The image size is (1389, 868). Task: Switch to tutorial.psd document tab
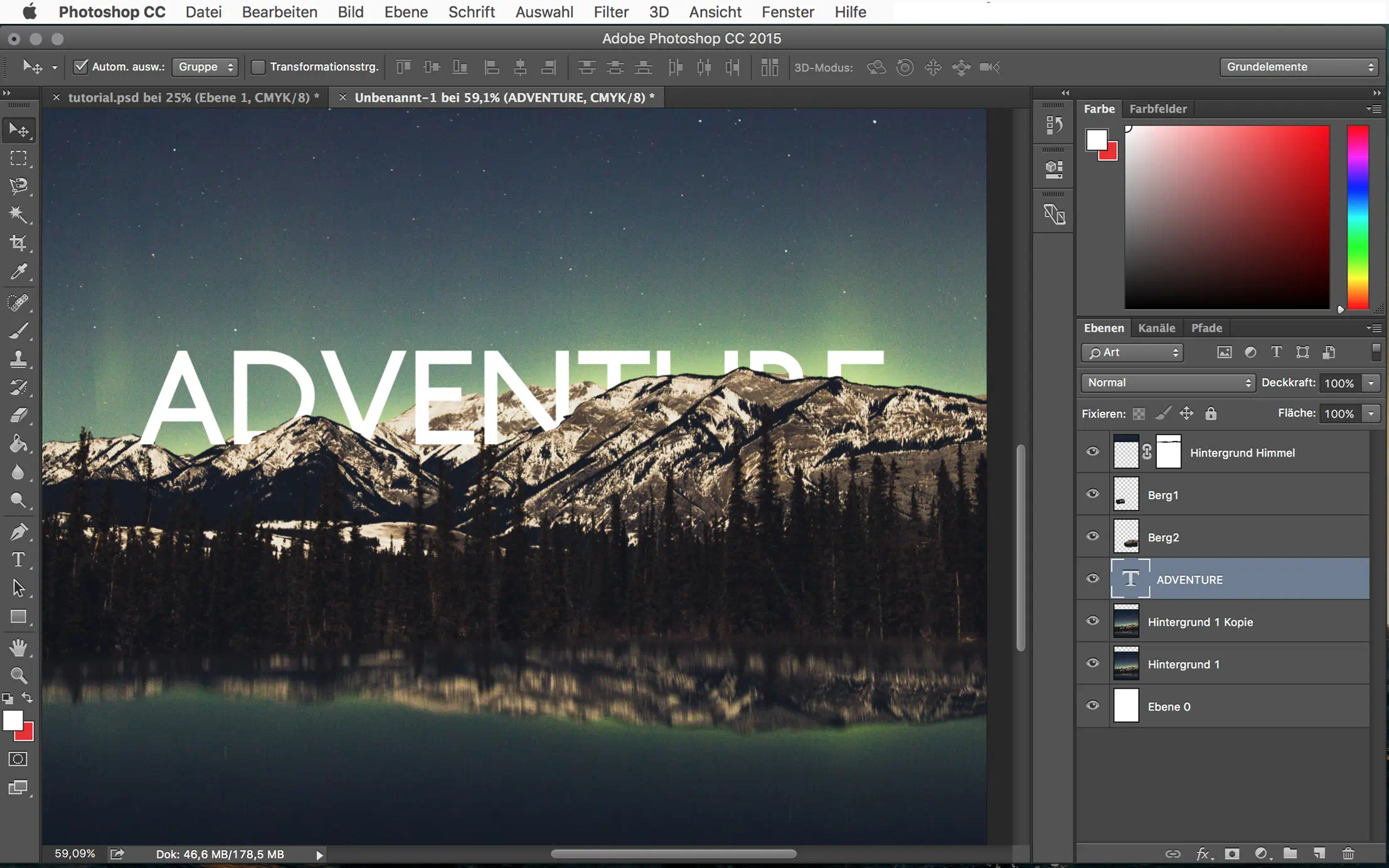coord(193,97)
